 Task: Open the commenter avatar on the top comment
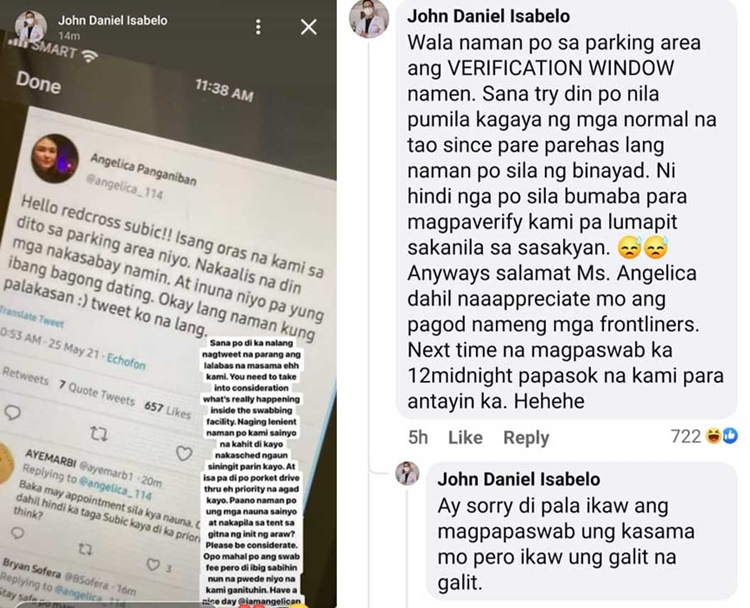(x=369, y=18)
